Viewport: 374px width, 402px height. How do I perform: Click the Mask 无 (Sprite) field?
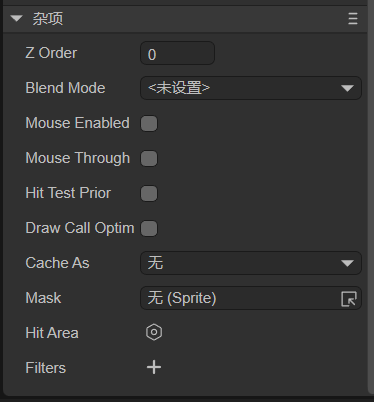click(251, 298)
